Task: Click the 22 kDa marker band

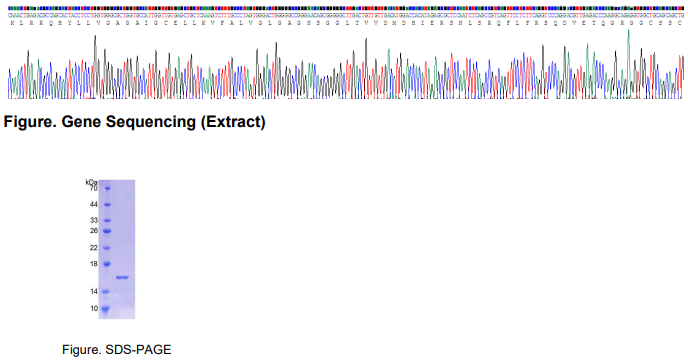Action: [107, 248]
